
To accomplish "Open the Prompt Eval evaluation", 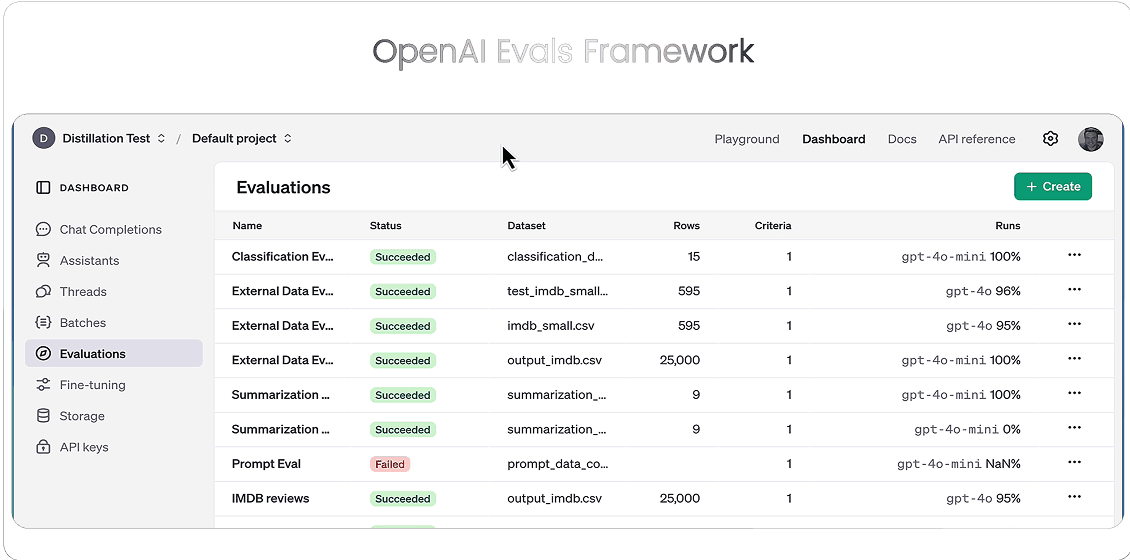I will pyautogui.click(x=266, y=464).
